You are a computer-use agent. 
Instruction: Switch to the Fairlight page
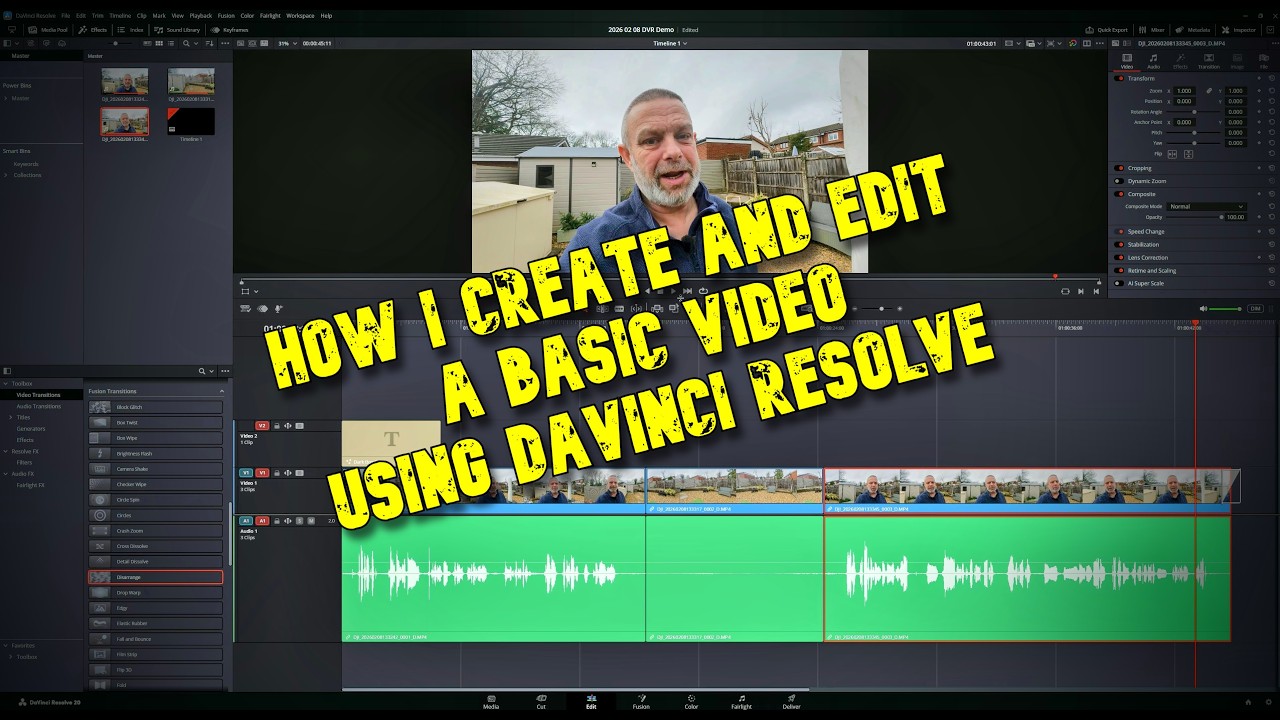click(x=741, y=702)
